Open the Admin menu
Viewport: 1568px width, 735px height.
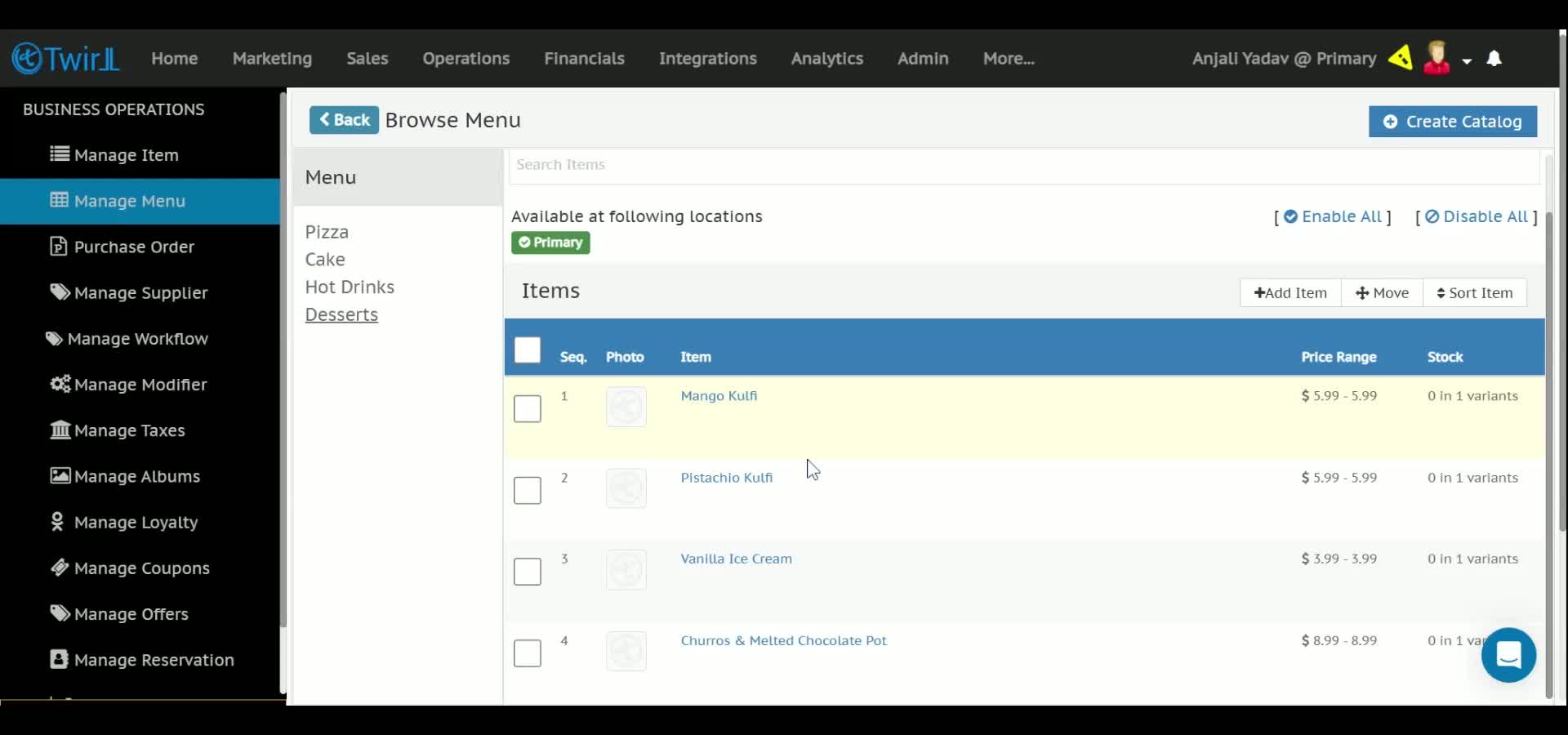point(923,58)
